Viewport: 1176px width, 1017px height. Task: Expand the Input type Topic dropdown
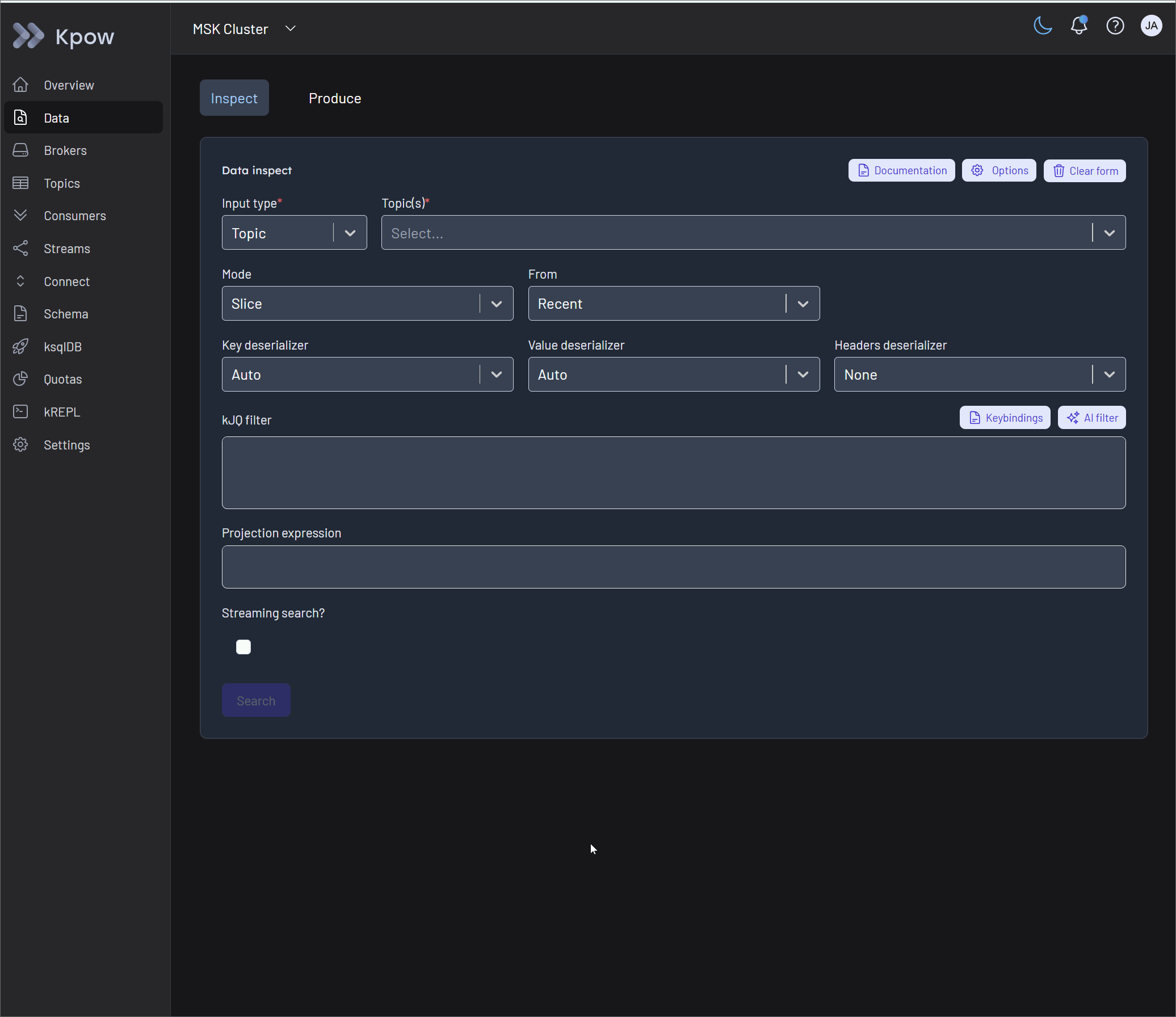point(294,233)
